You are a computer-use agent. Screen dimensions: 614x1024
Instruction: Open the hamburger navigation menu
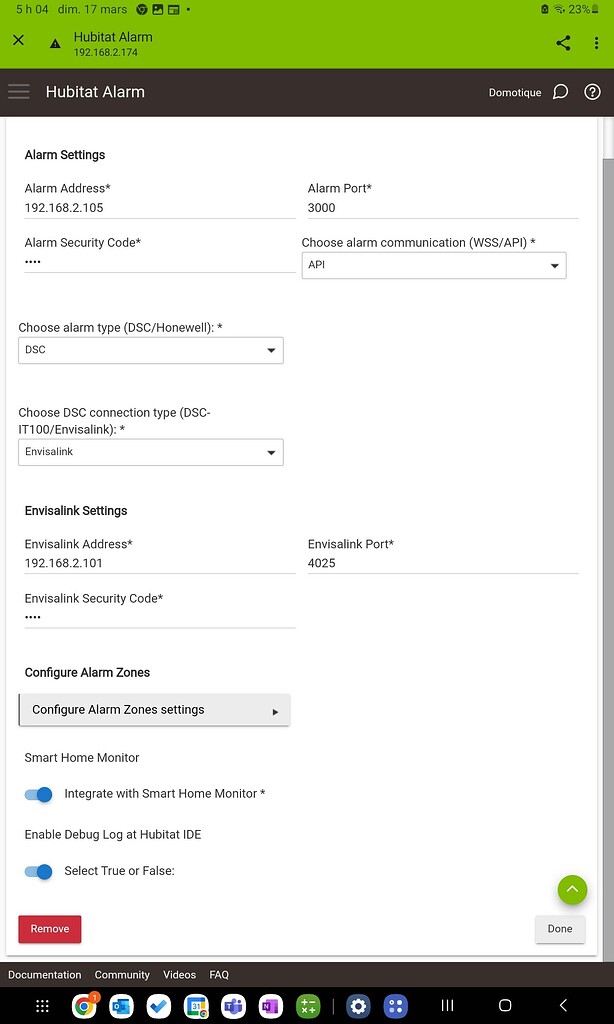pyautogui.click(x=18, y=92)
